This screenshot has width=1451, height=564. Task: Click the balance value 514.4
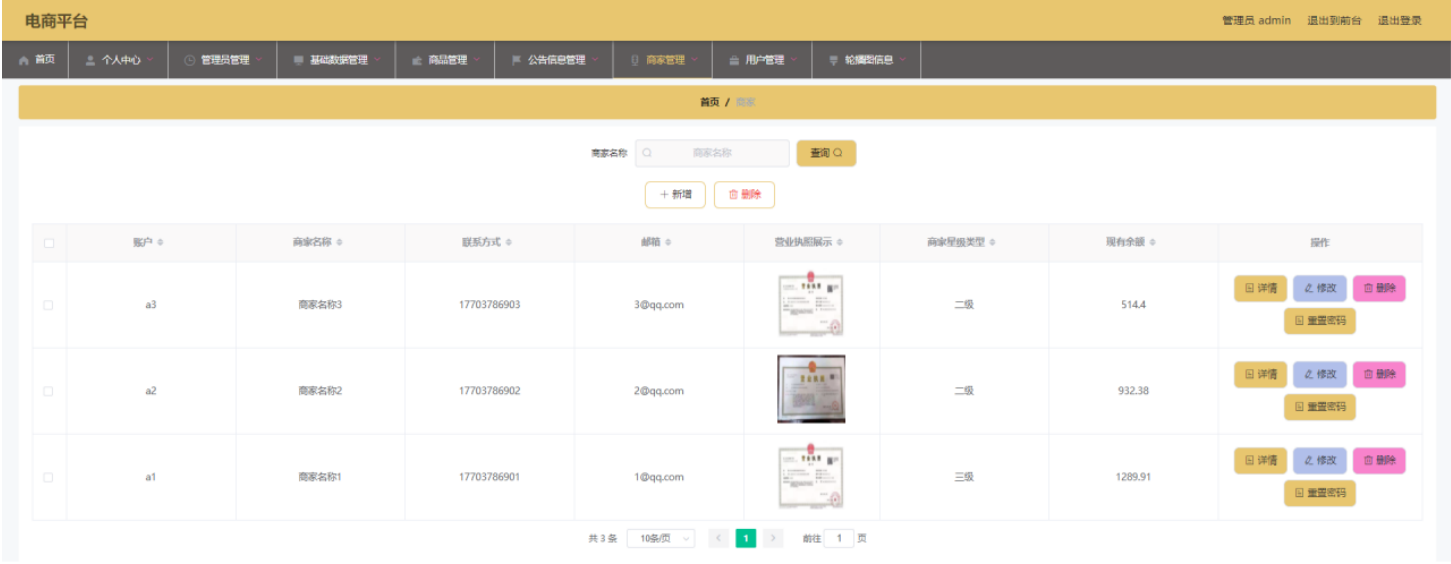click(x=1133, y=305)
